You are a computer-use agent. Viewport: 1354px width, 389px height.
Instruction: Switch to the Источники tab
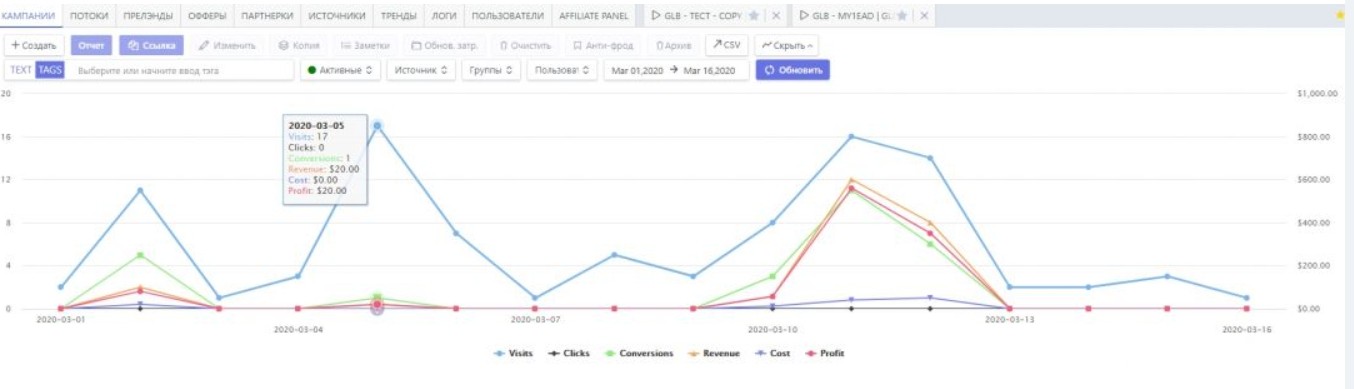click(x=336, y=16)
